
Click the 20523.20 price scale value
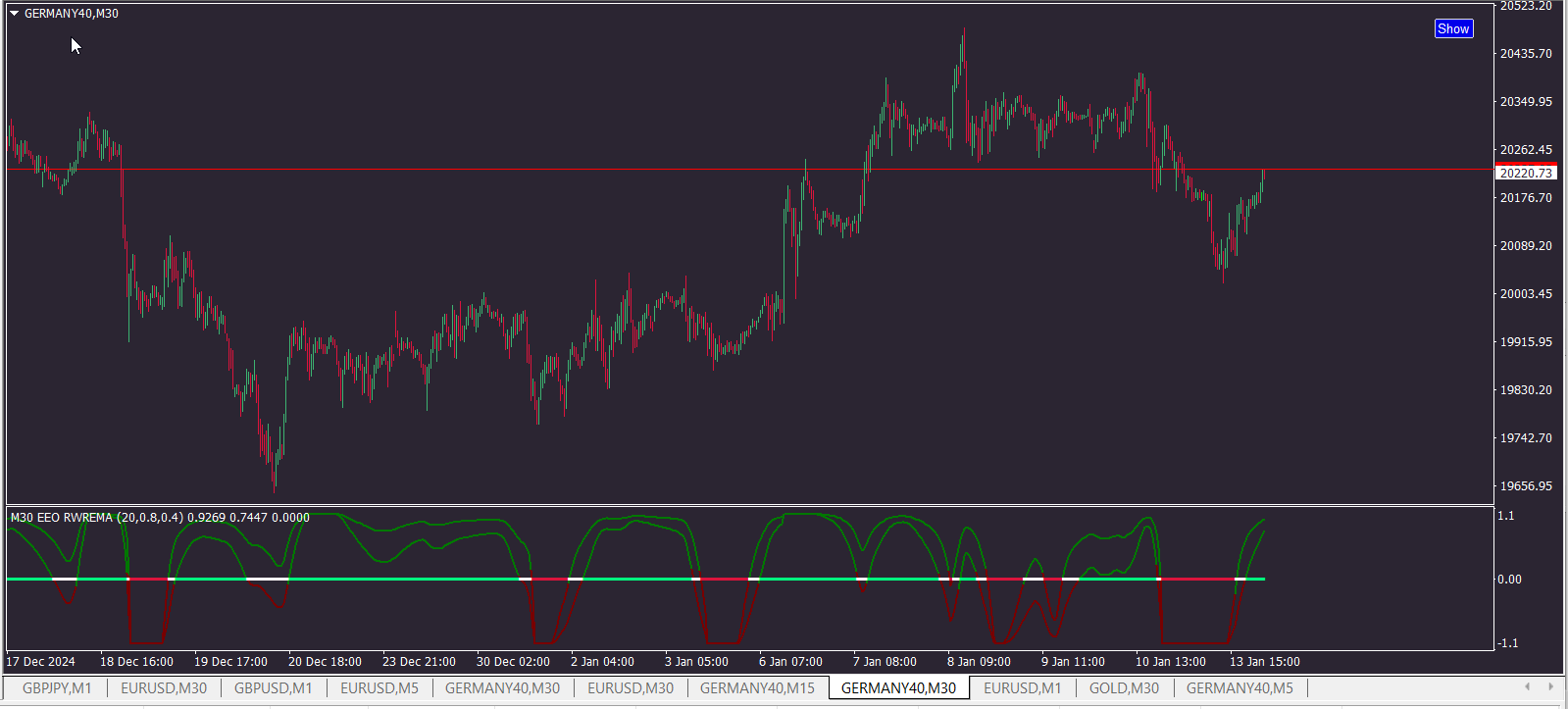click(1526, 6)
